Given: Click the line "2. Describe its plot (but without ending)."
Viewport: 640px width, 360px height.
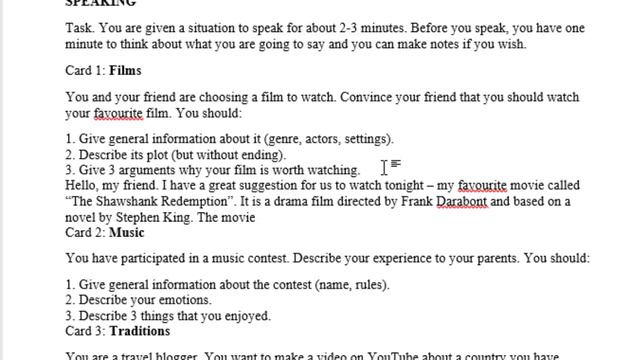Looking at the screenshot, I should (176, 155).
